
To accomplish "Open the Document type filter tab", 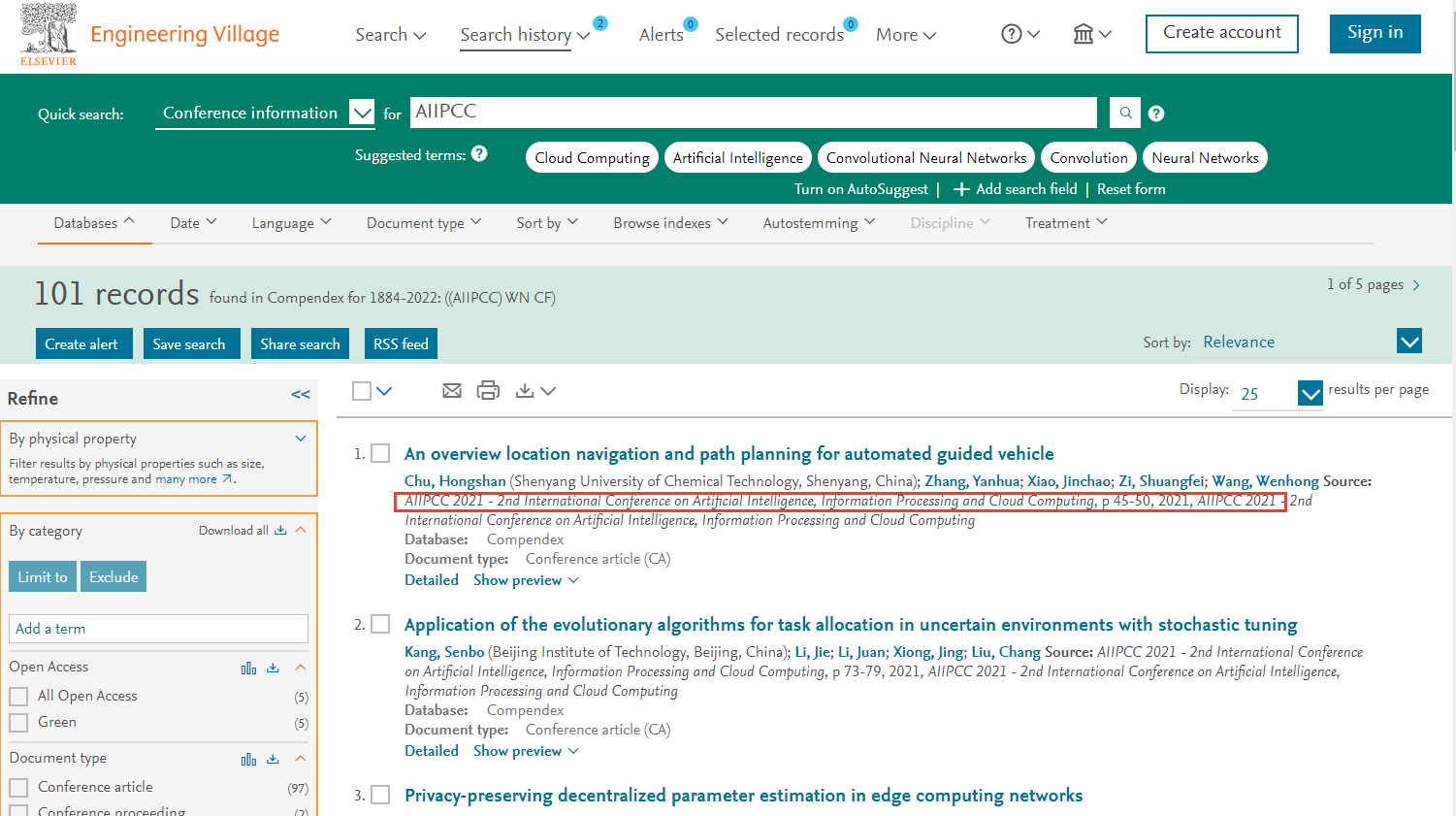I will 423,223.
